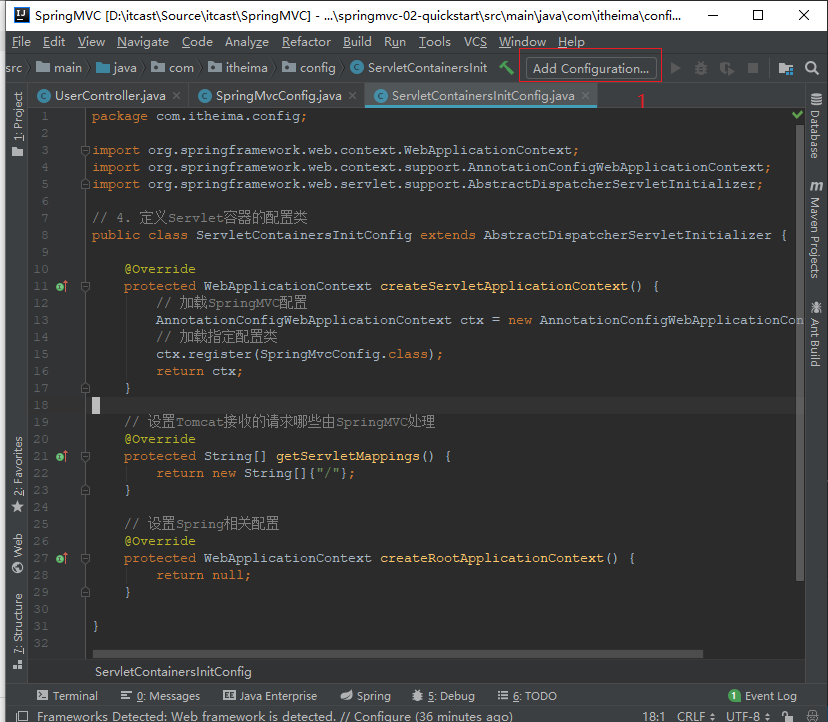
Task: Toggle the Structure tool window
Action: pos(17,620)
